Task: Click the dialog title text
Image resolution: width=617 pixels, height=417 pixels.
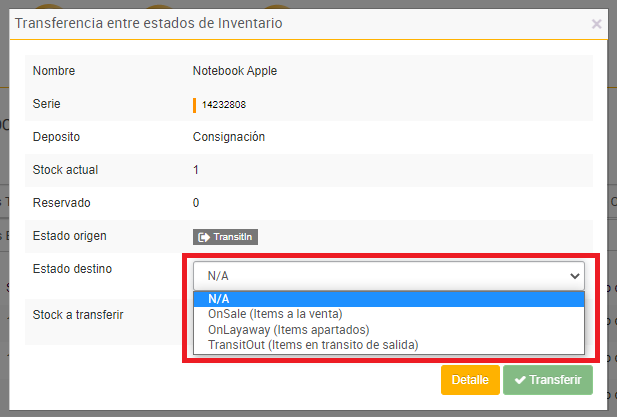Action: pos(148,22)
